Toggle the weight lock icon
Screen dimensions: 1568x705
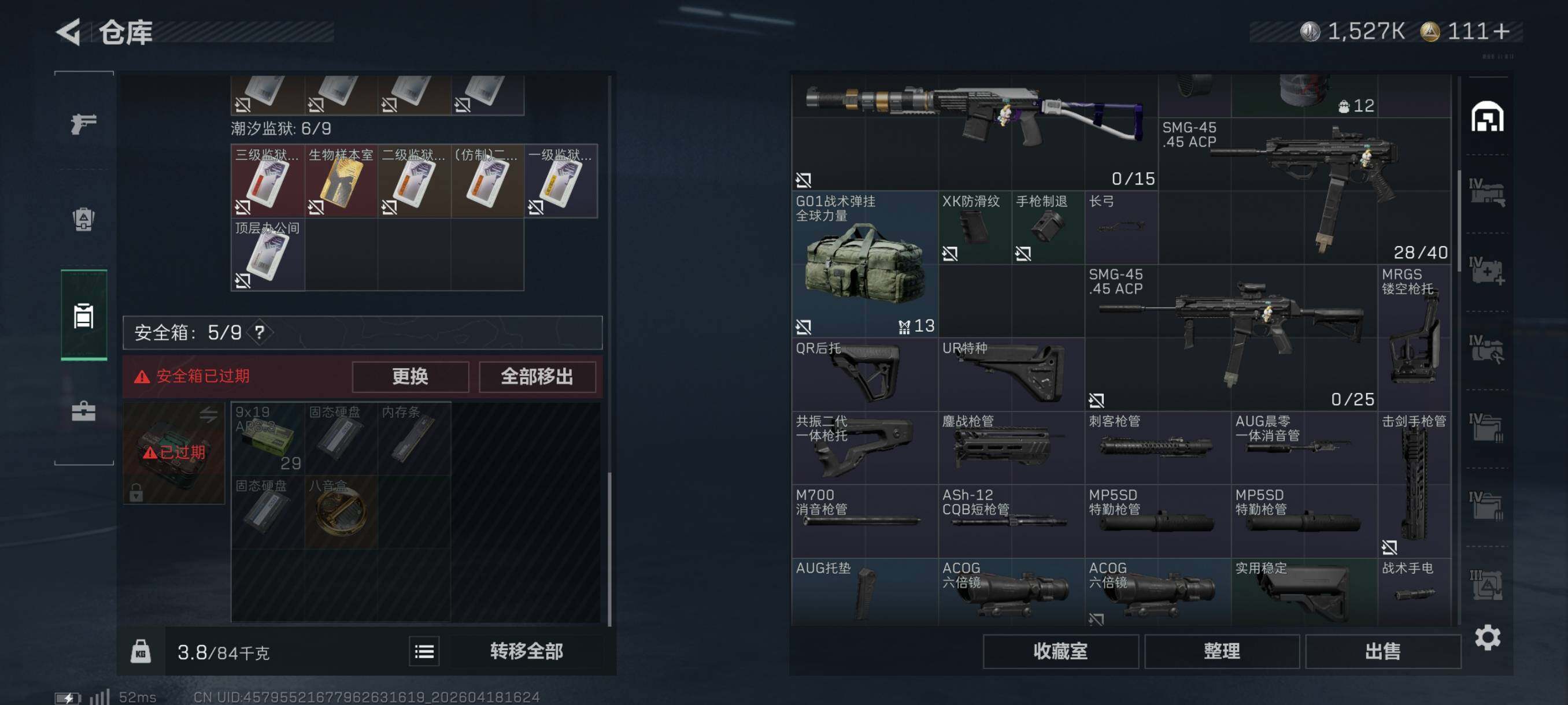pos(140,651)
